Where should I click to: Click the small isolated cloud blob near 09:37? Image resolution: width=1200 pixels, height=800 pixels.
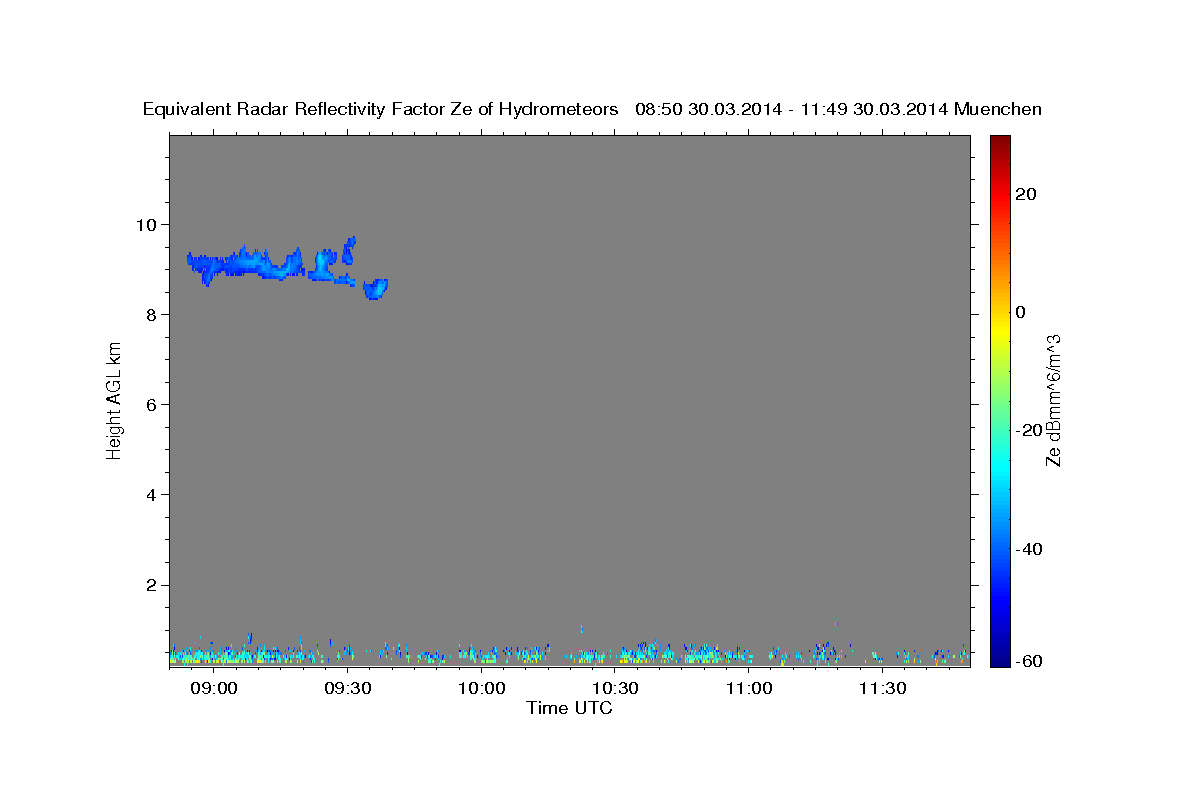pos(376,289)
